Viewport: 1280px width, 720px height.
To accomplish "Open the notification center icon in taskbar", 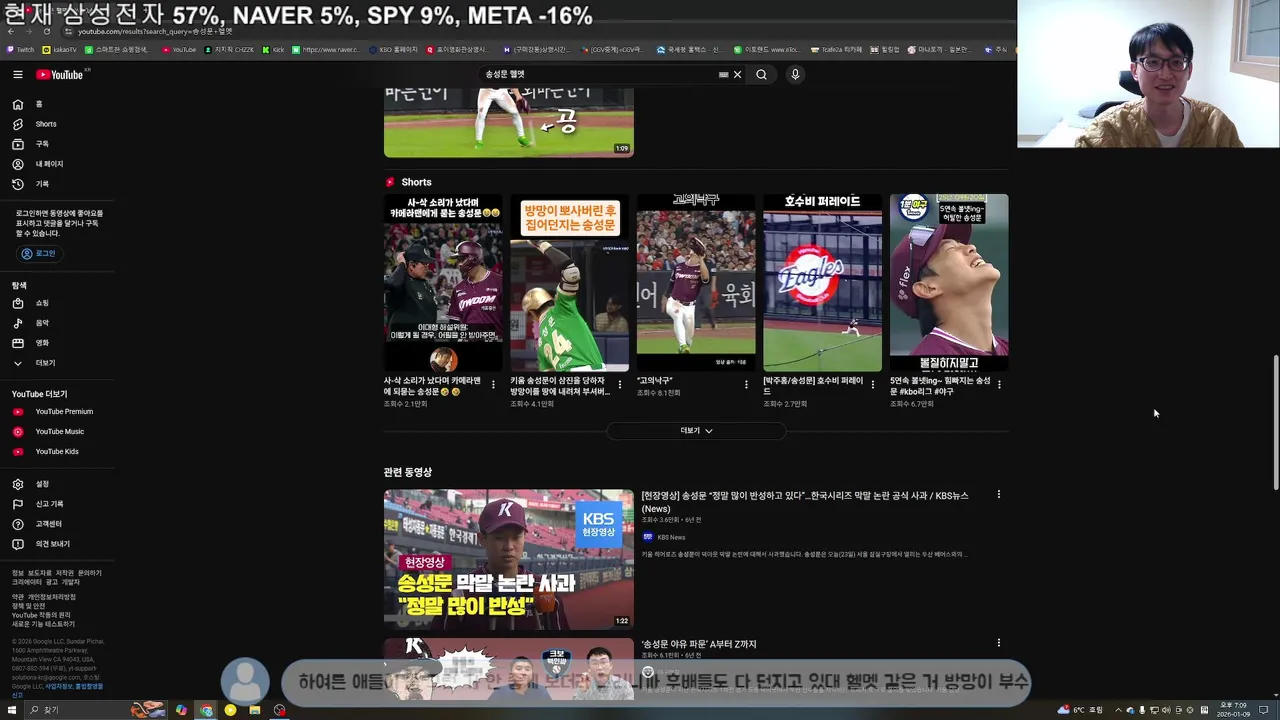I will pos(1265,710).
